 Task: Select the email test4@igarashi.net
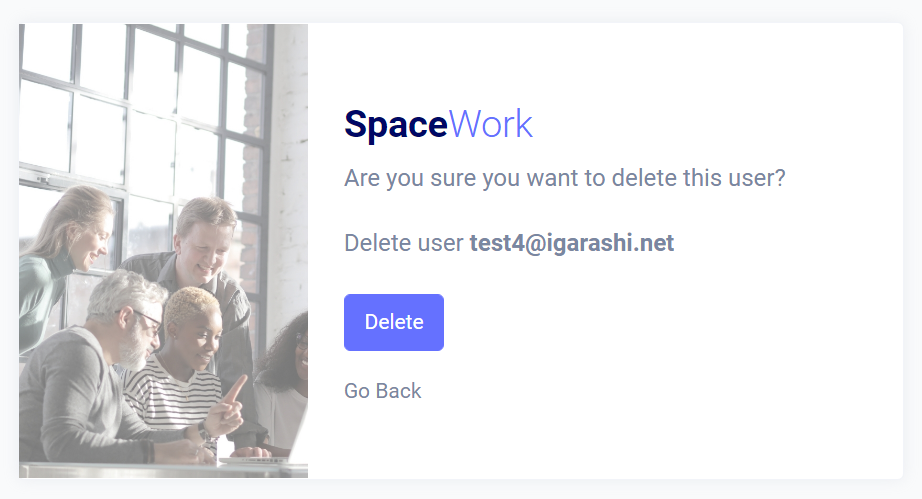click(572, 243)
